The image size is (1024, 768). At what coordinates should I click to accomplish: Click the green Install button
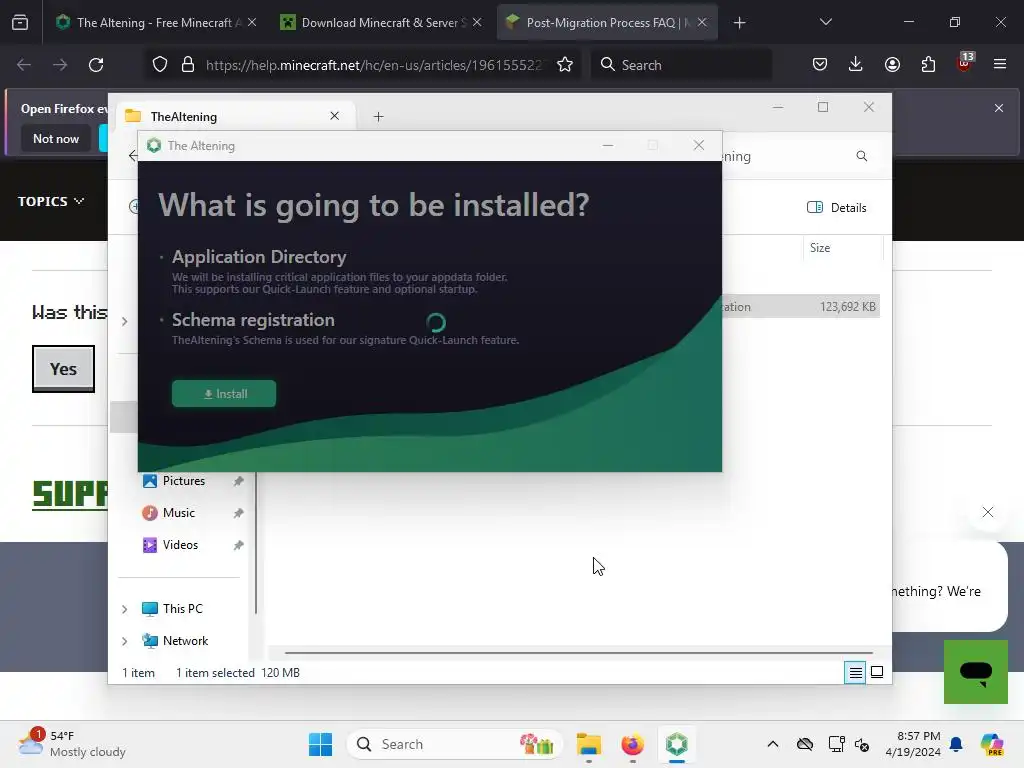224,394
